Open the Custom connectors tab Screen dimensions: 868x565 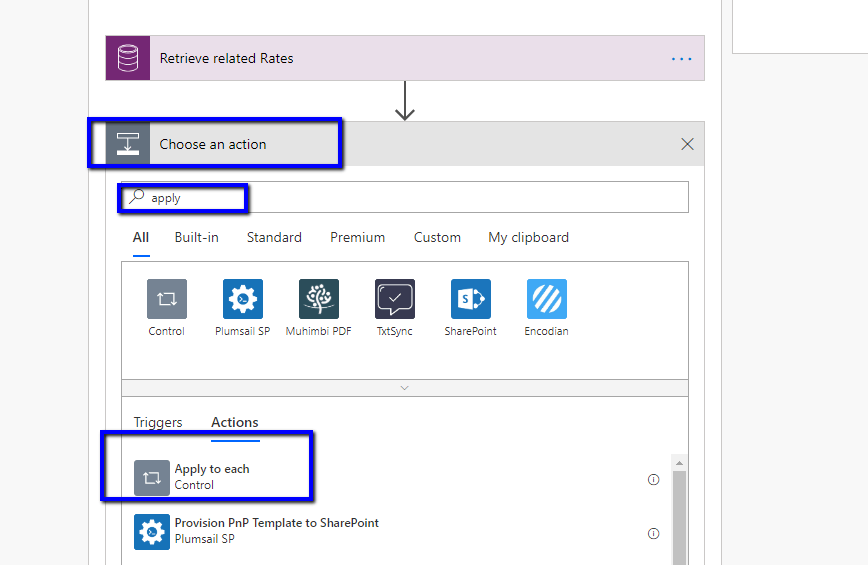click(437, 237)
